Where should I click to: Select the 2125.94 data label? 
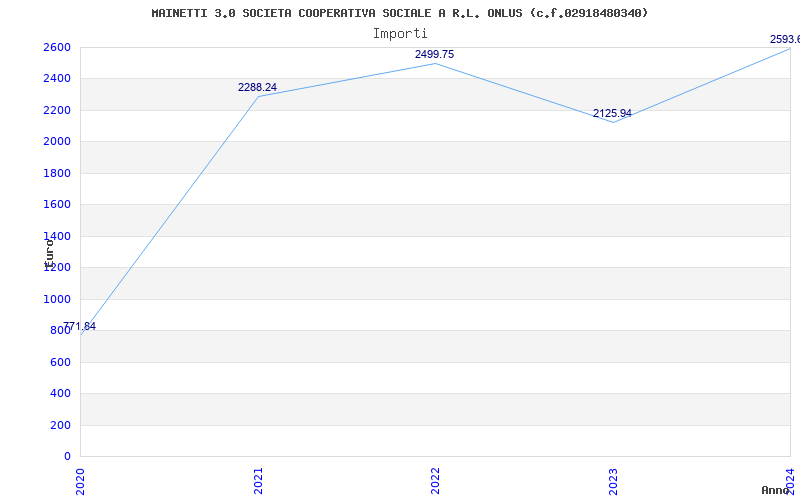pyautogui.click(x=612, y=113)
